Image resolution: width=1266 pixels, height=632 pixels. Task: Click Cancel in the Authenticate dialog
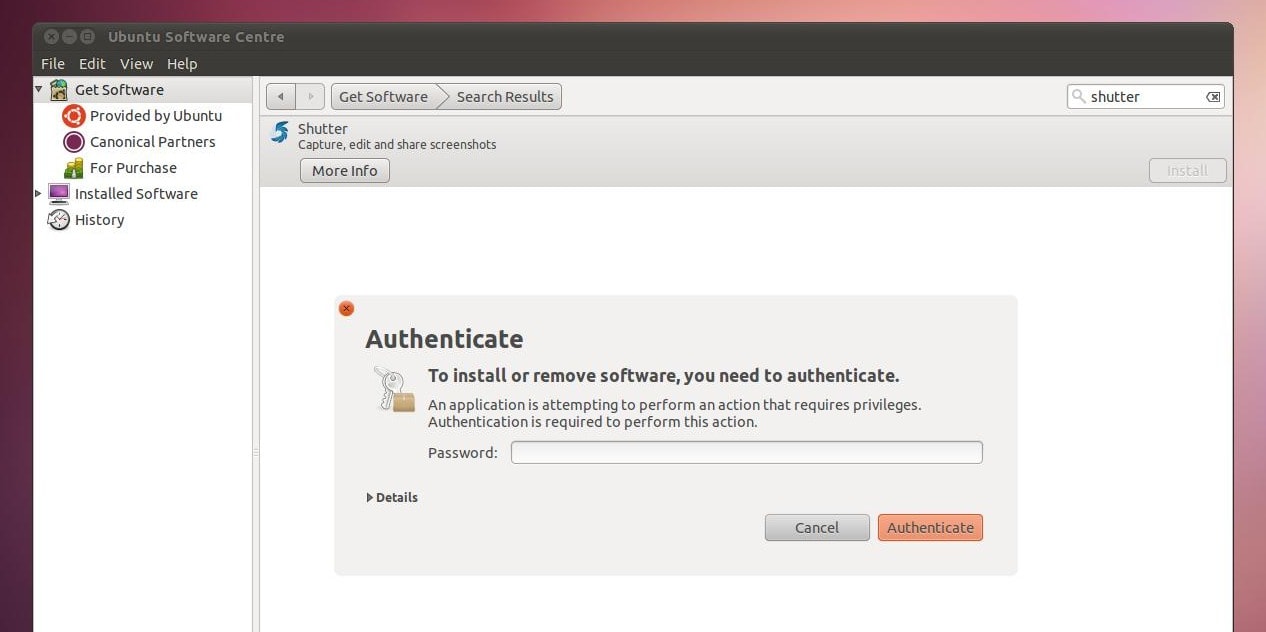point(817,528)
